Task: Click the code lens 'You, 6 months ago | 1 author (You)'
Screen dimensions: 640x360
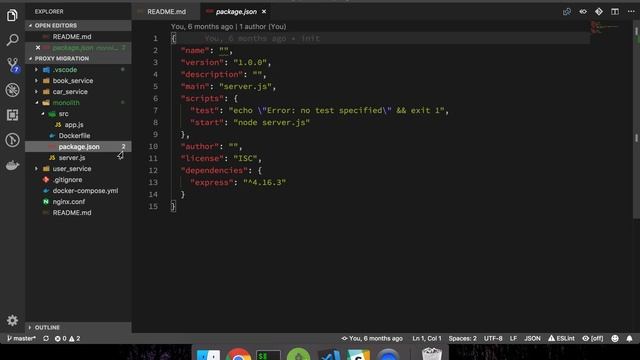Action: (x=228, y=27)
